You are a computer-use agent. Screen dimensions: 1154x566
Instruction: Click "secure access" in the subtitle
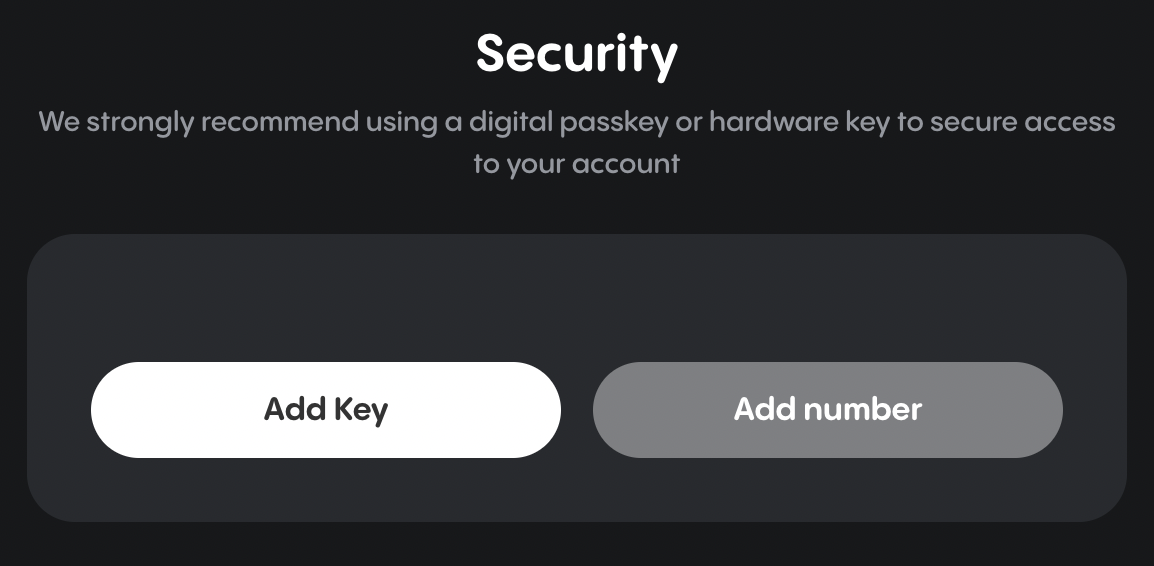(x=1023, y=122)
